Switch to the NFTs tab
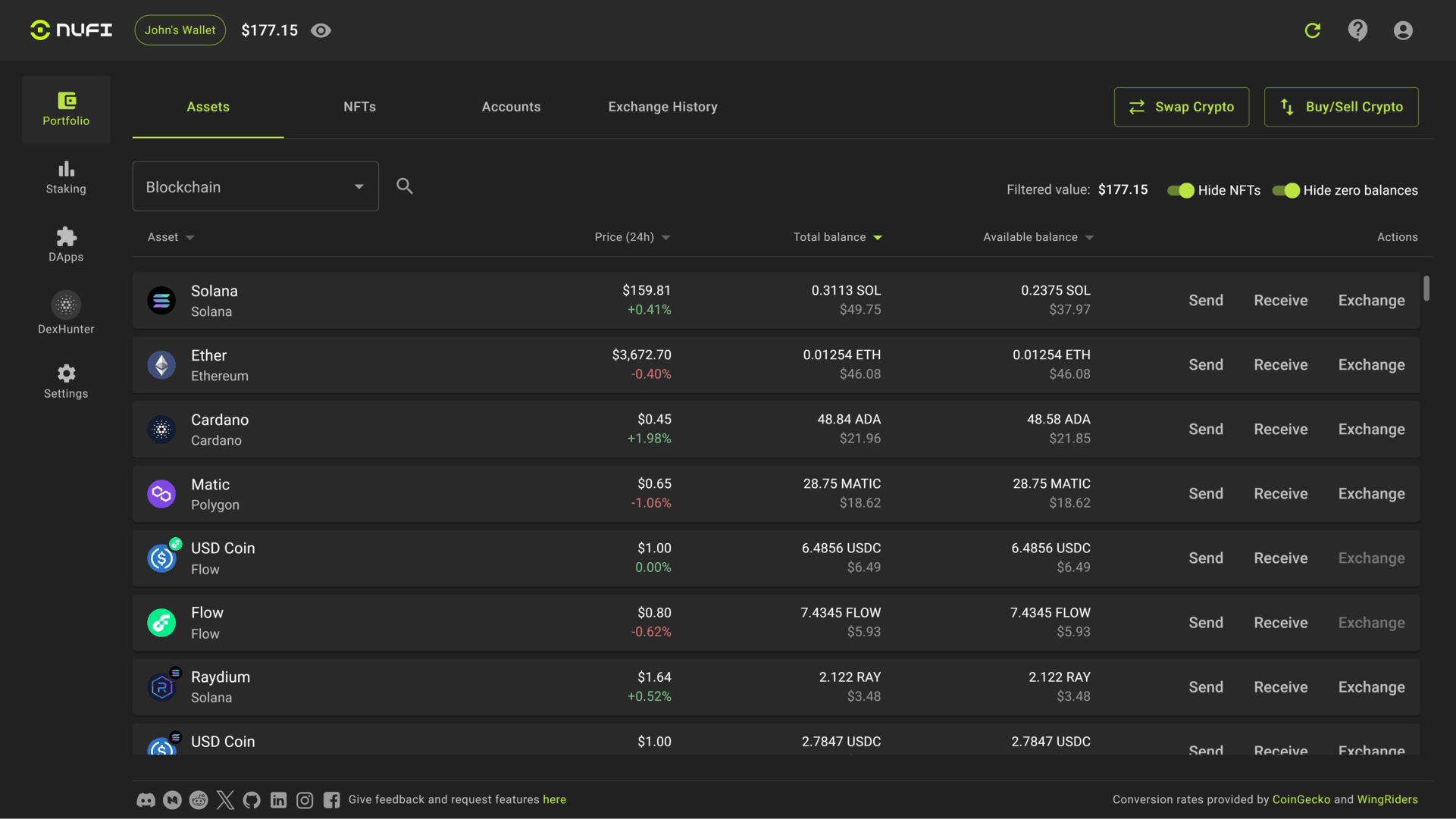 (x=359, y=107)
